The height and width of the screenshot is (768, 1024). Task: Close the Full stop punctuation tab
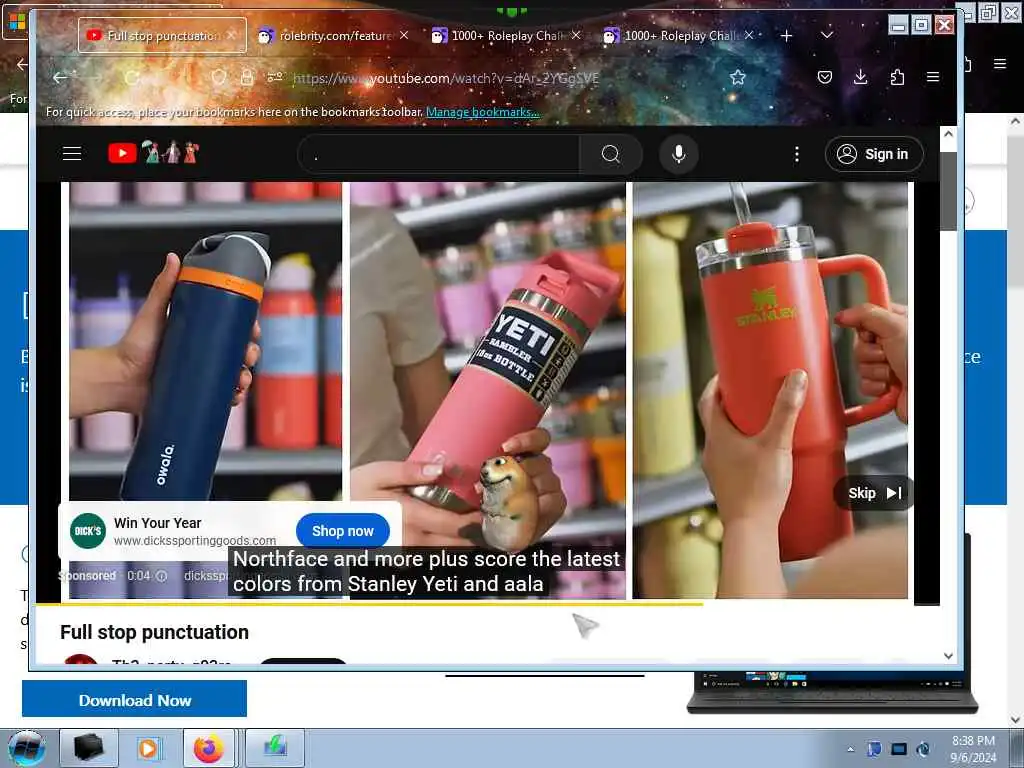(x=231, y=35)
